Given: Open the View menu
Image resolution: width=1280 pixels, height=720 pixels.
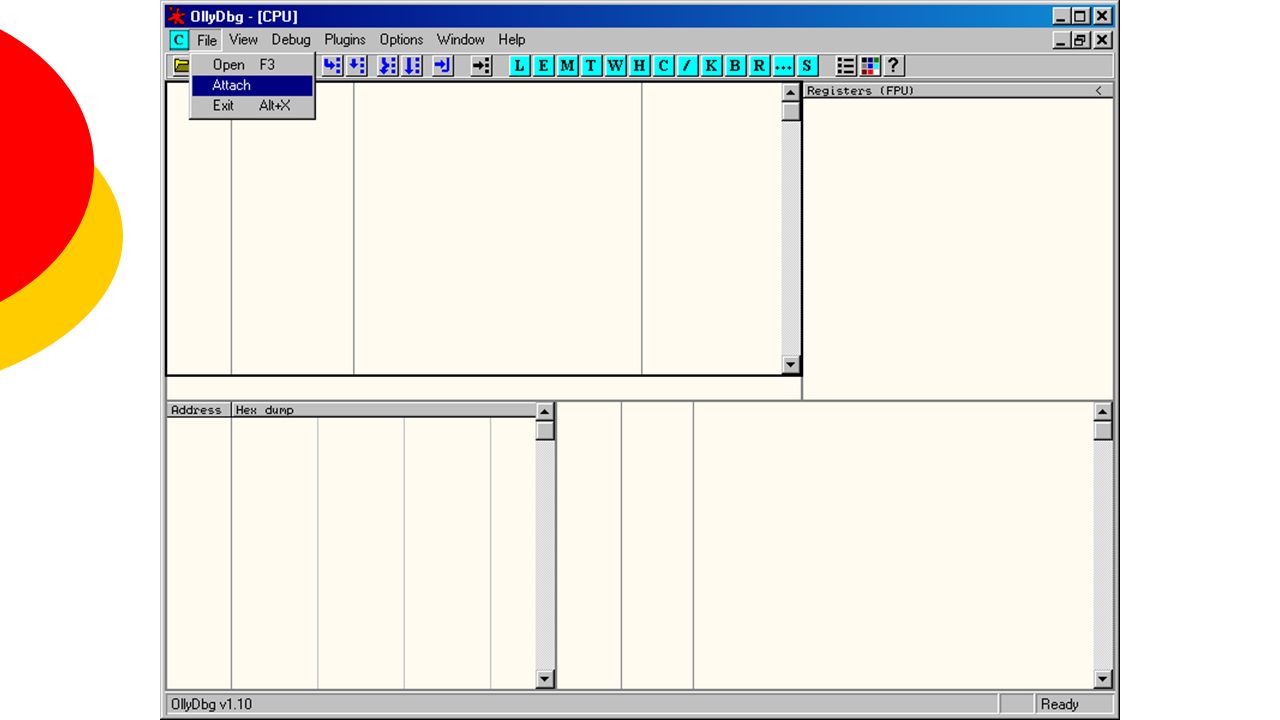Looking at the screenshot, I should [243, 40].
